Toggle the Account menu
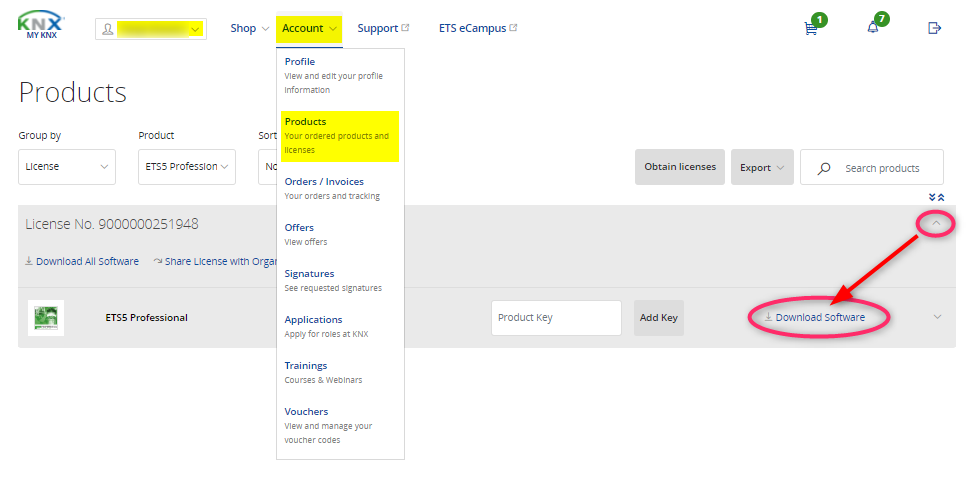Screen dimensions: 975x479 pyautogui.click(x=309, y=29)
